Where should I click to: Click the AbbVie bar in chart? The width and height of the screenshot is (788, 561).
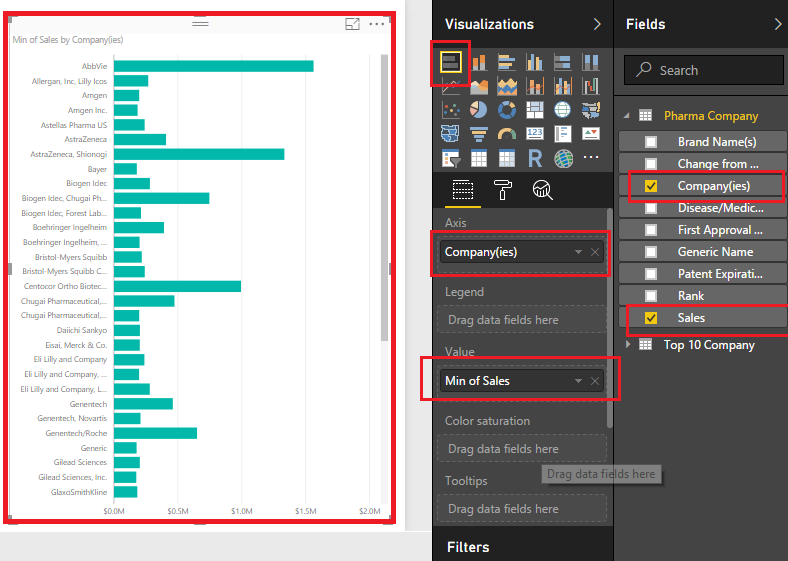pos(214,66)
